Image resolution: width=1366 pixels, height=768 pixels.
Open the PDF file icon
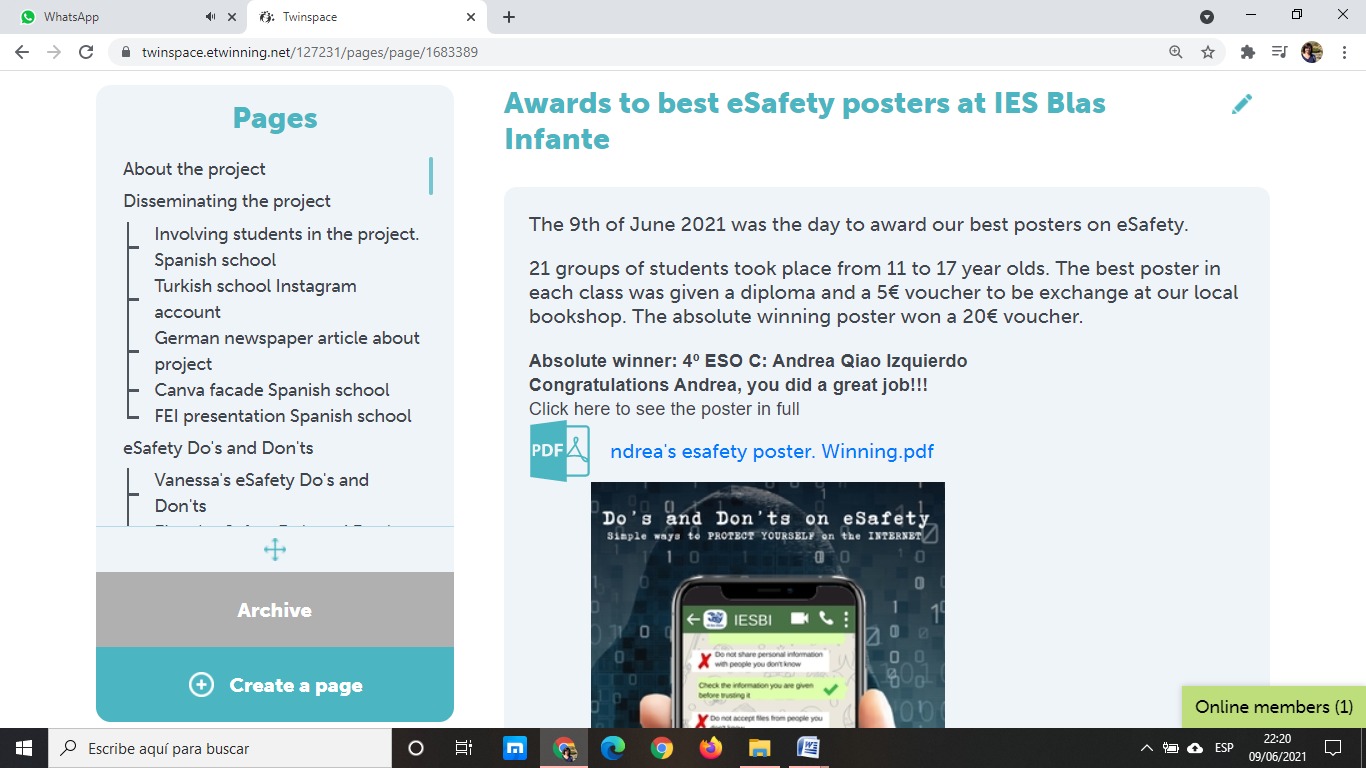(559, 451)
